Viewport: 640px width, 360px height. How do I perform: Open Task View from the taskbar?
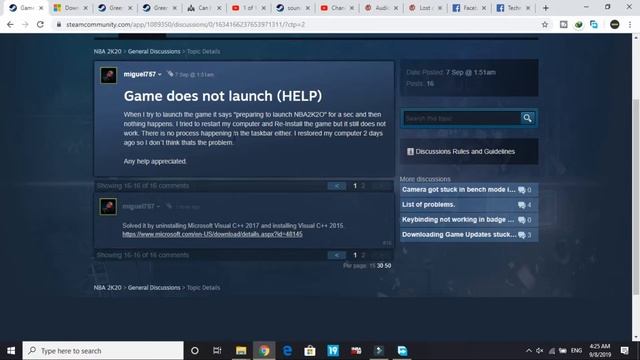[217, 351]
